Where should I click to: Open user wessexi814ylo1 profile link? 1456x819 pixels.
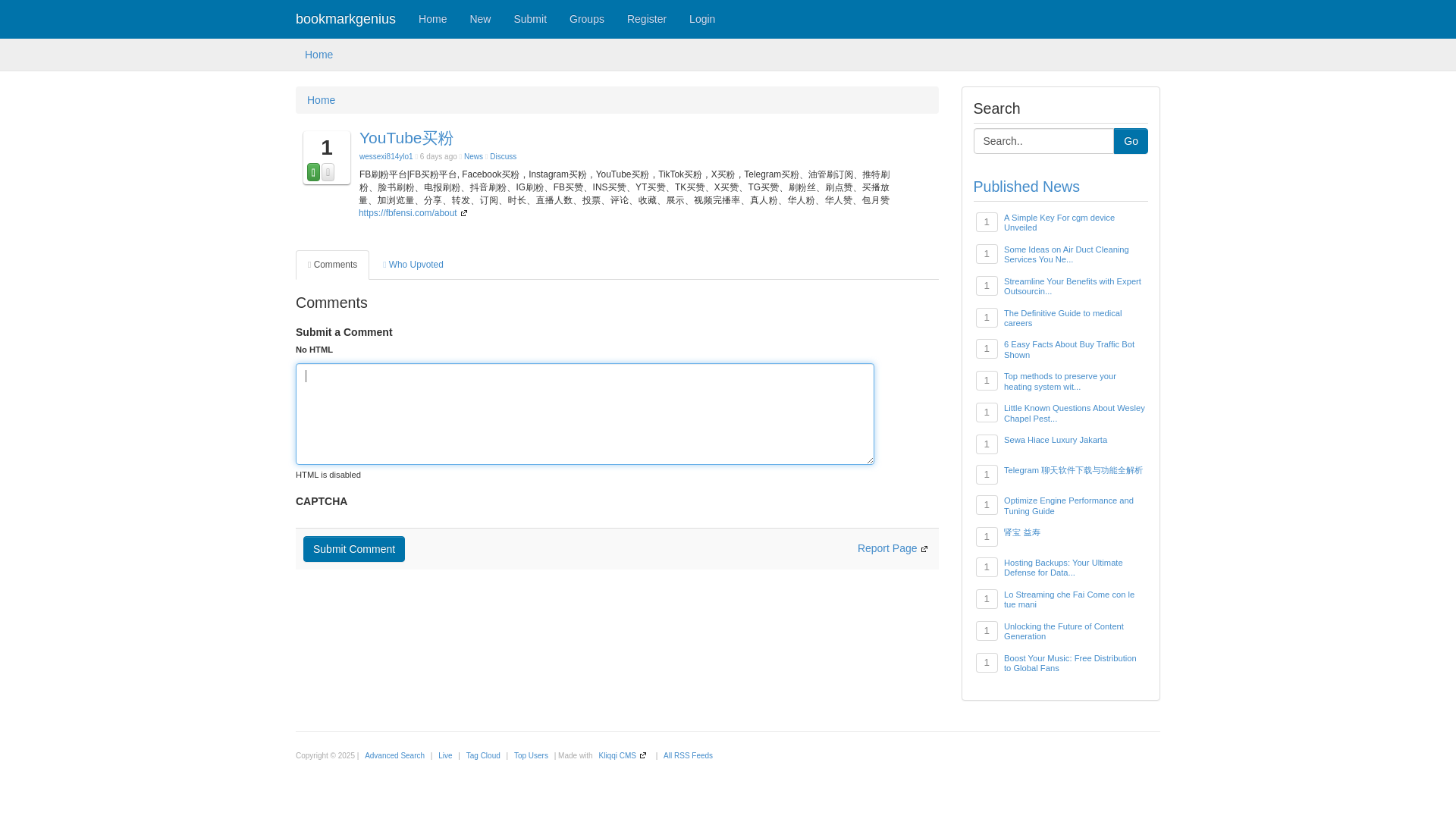[386, 157]
